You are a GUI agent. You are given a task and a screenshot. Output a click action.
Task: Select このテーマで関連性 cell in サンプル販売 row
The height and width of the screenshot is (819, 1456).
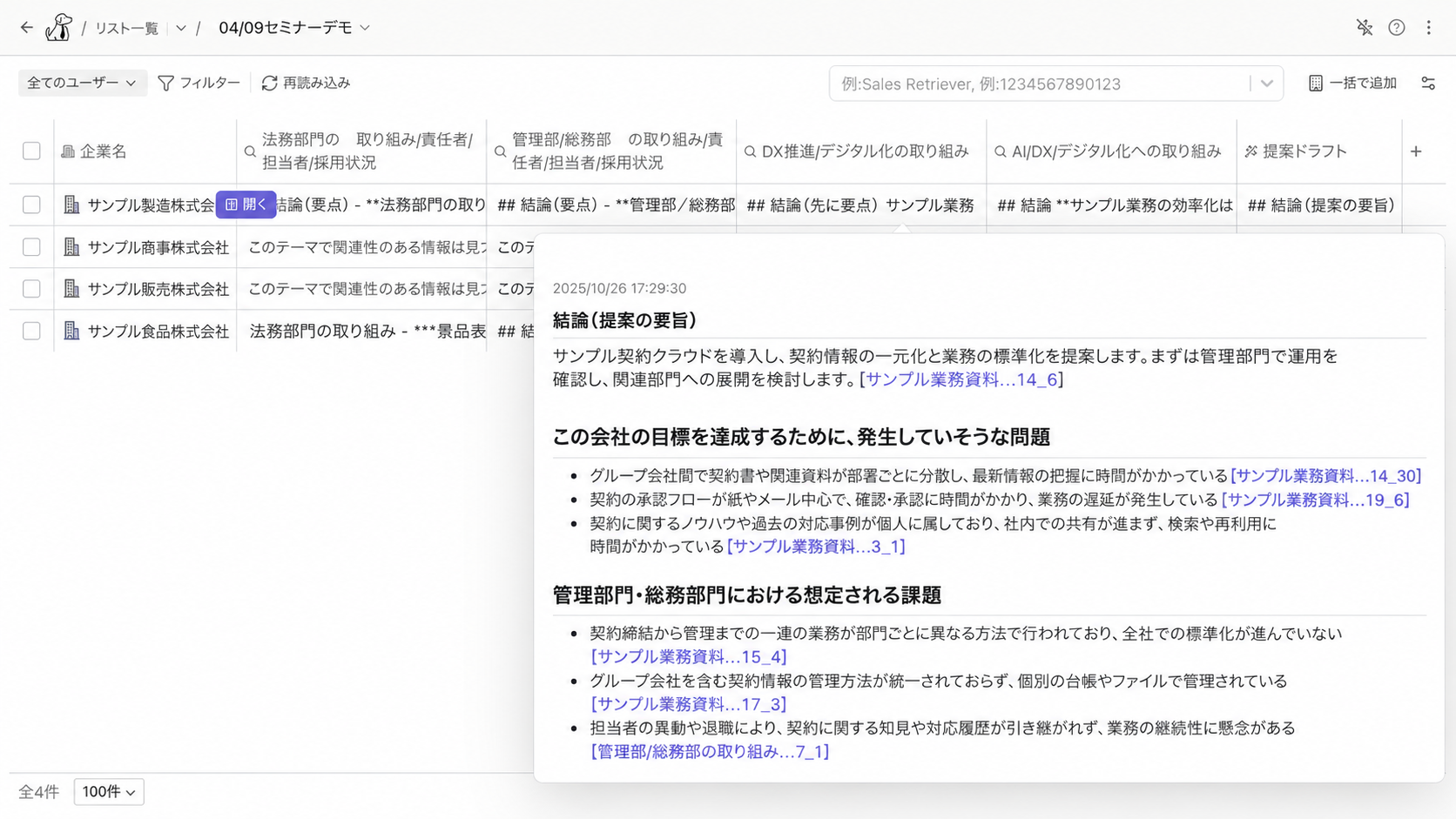click(361, 289)
